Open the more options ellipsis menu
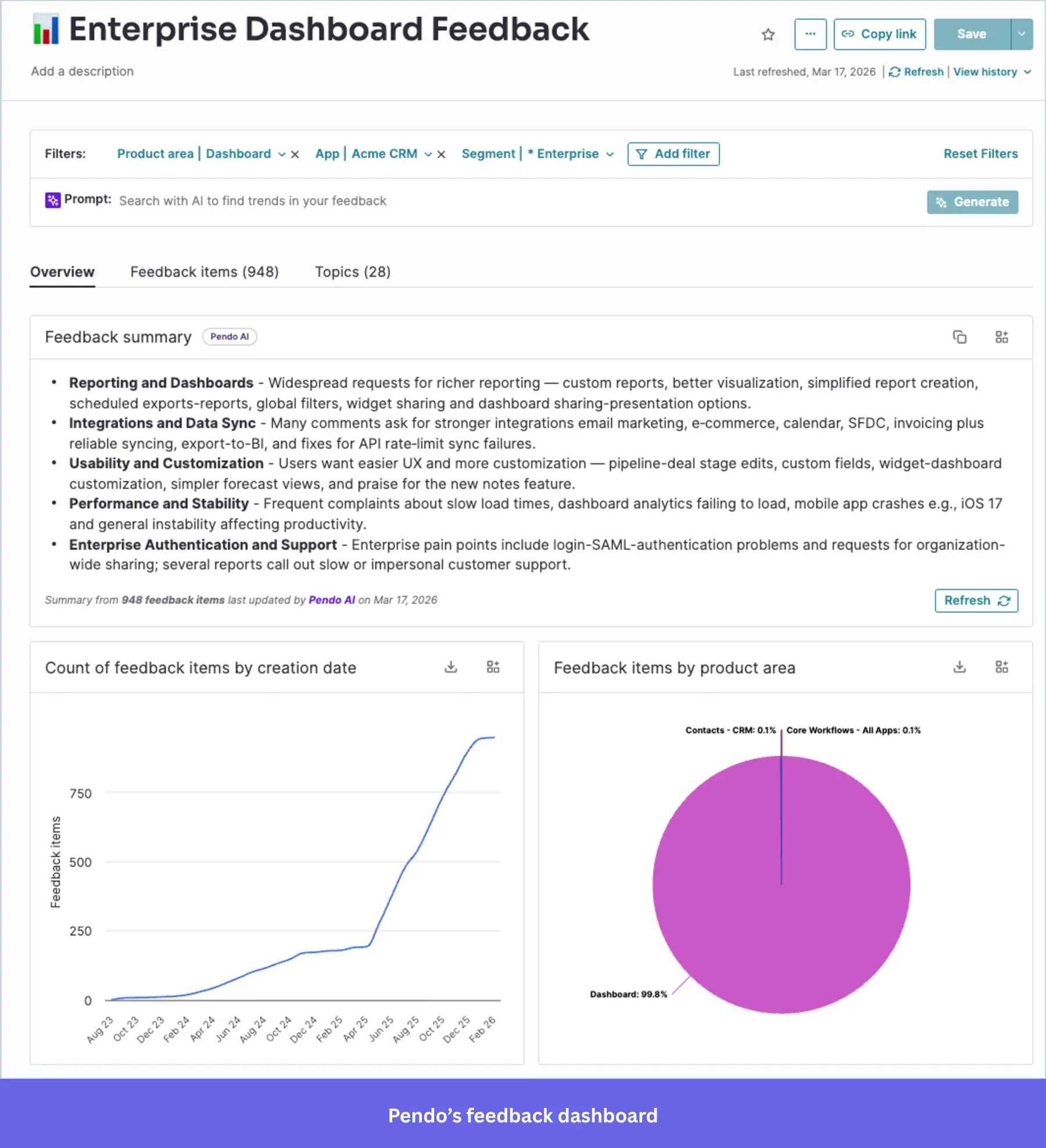Screen dimensions: 1046x1148 811,34
